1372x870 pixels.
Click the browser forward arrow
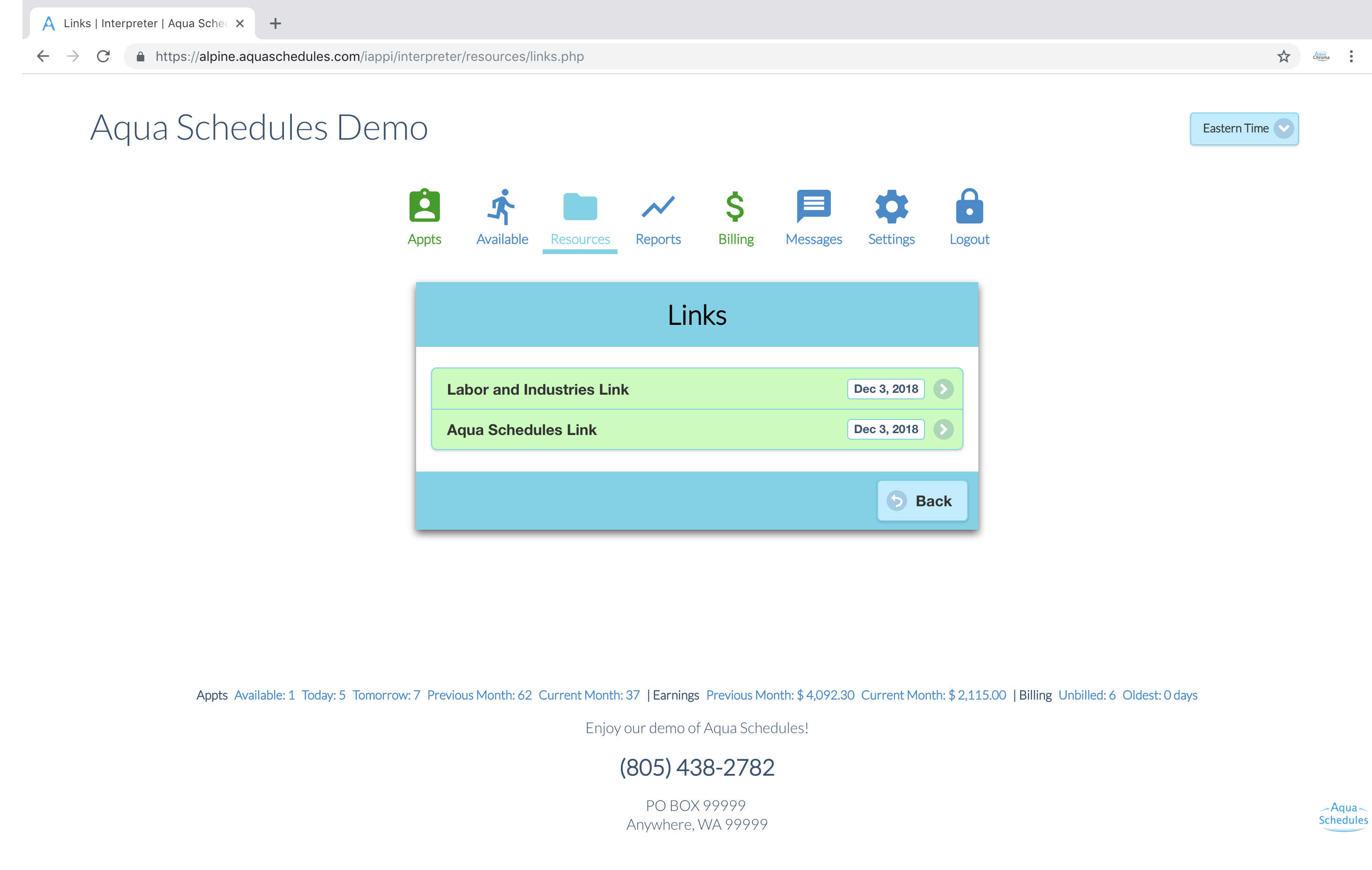[x=73, y=56]
